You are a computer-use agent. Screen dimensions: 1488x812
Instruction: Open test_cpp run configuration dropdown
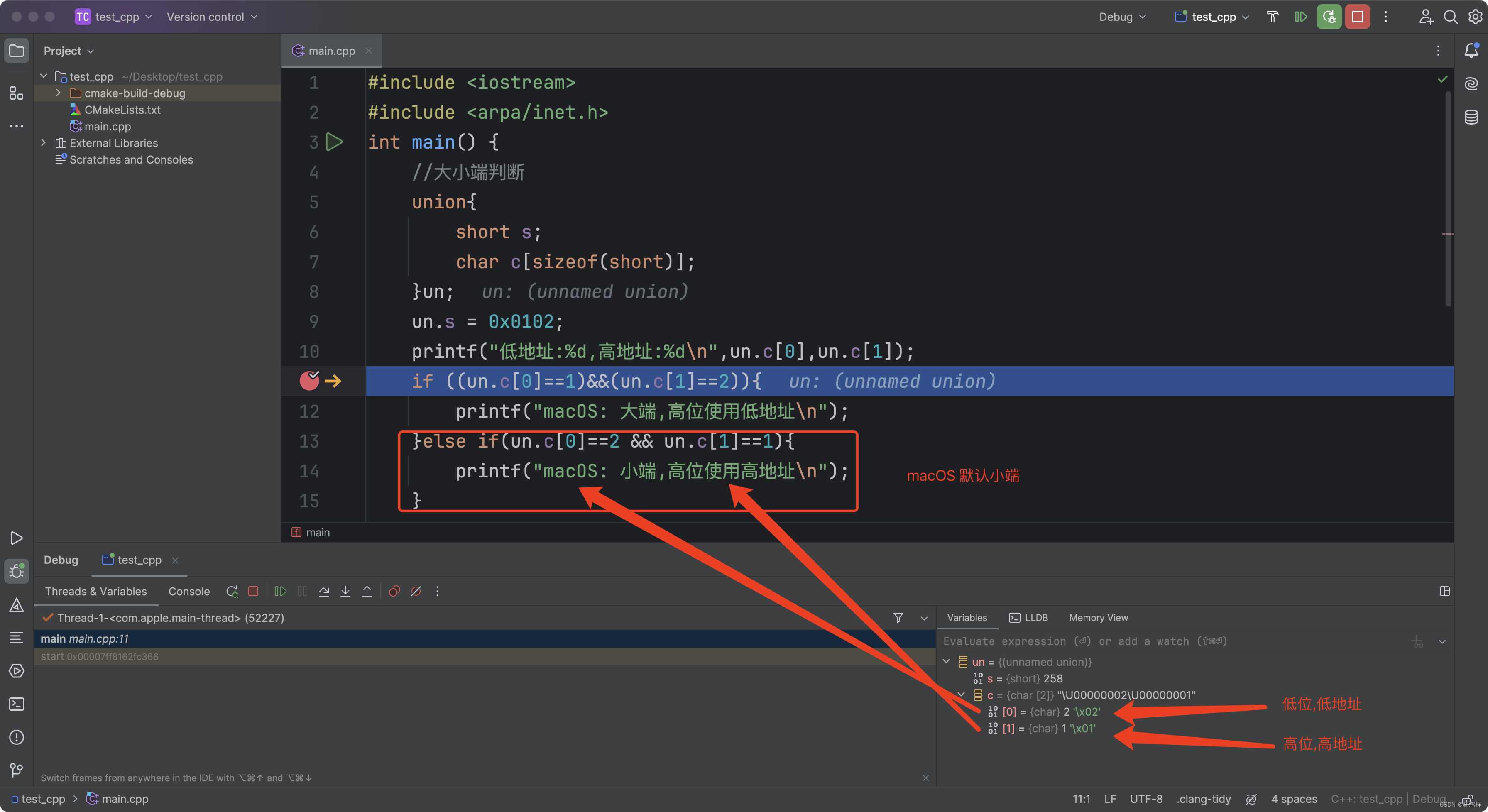(x=1212, y=17)
